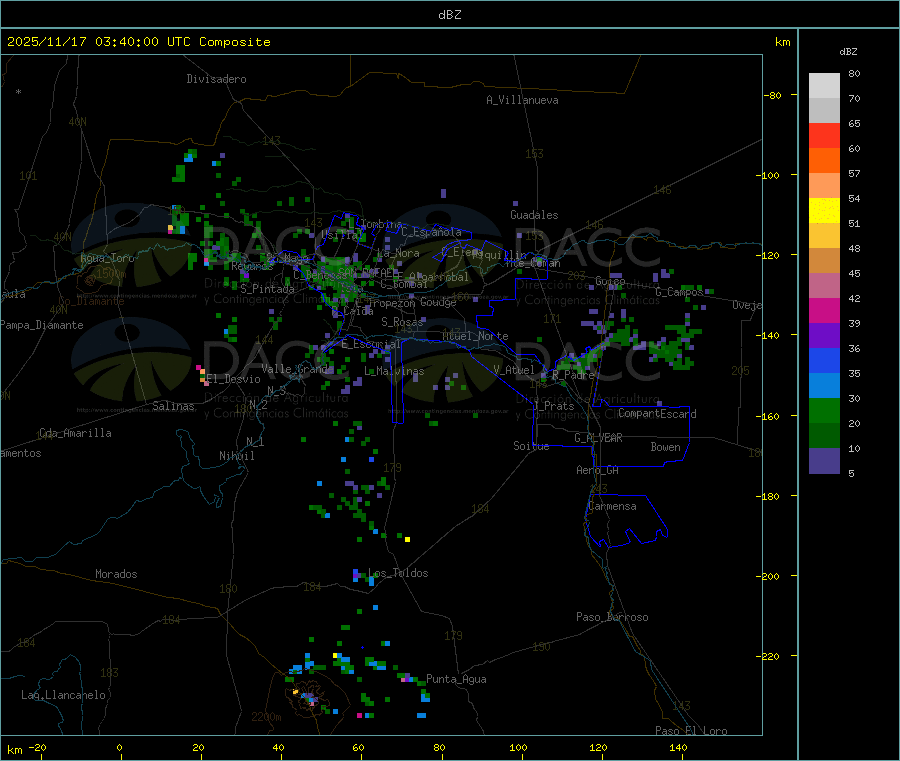Click the Guico place label

tap(610, 281)
